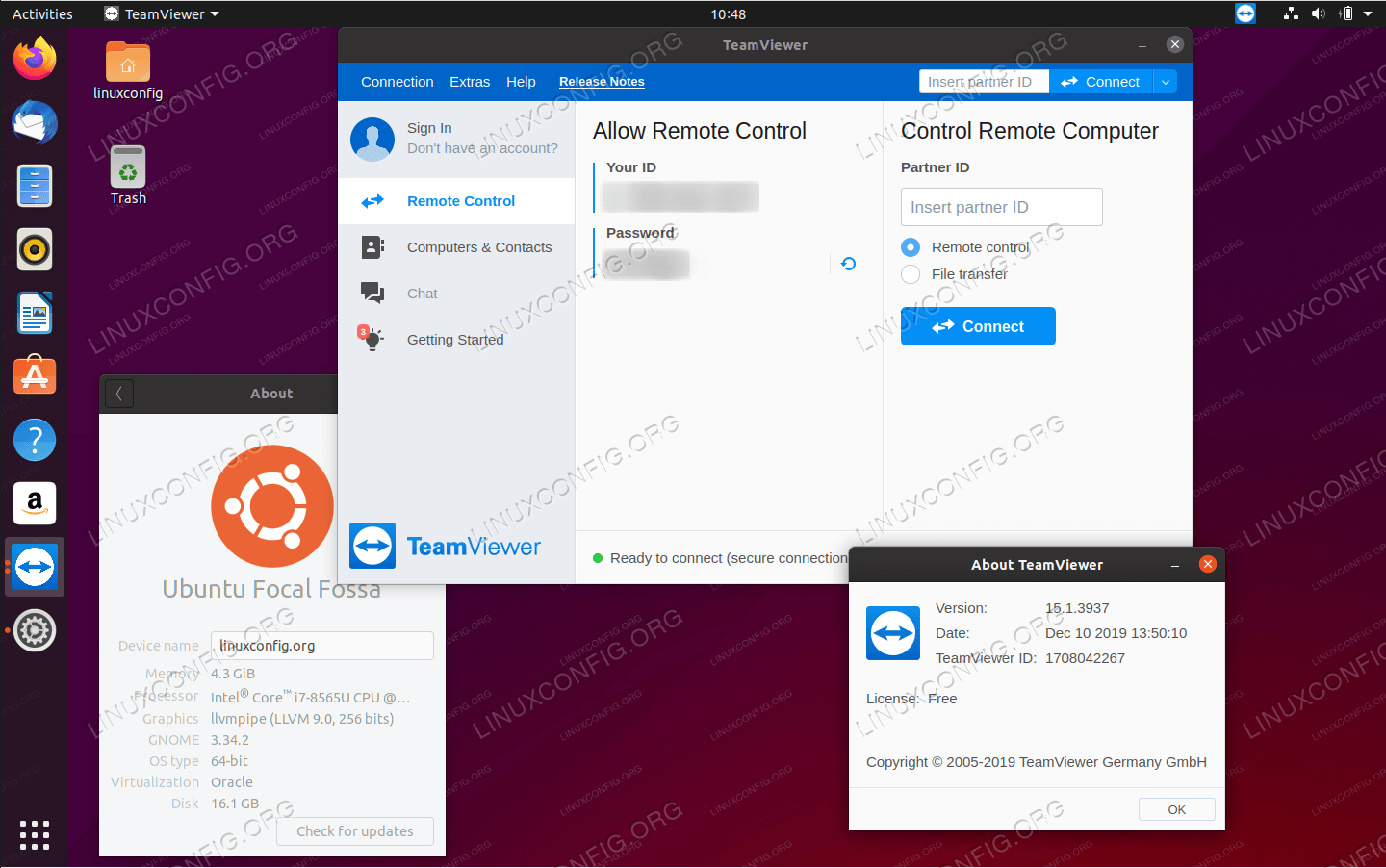
Task: Select the Remote control radio option
Action: 911,247
